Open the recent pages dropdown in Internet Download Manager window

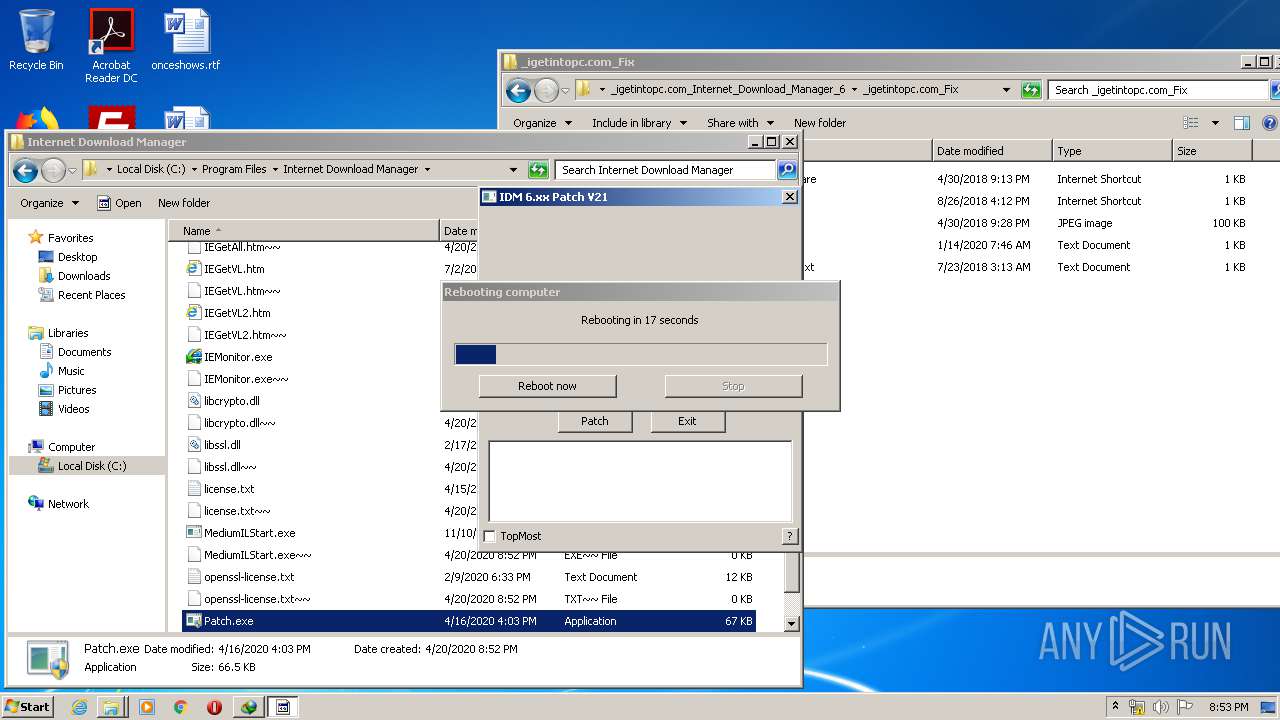coord(72,171)
